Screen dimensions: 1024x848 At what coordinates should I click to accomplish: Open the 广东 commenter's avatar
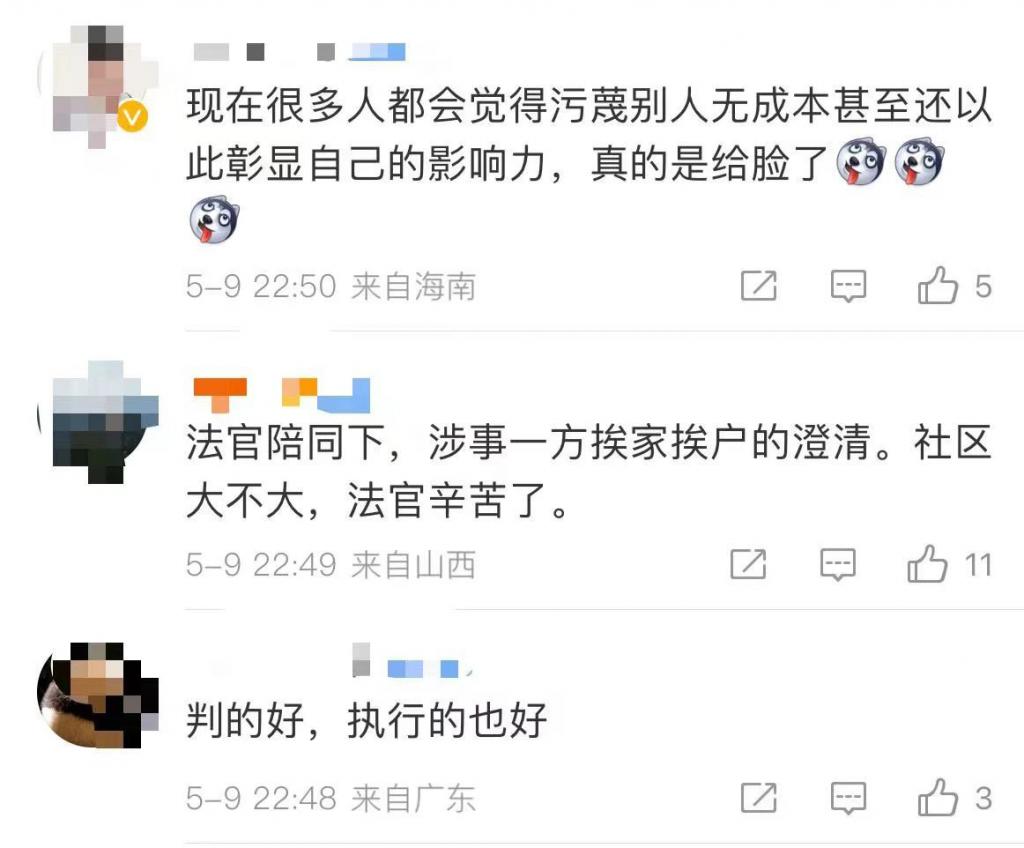(x=98, y=696)
